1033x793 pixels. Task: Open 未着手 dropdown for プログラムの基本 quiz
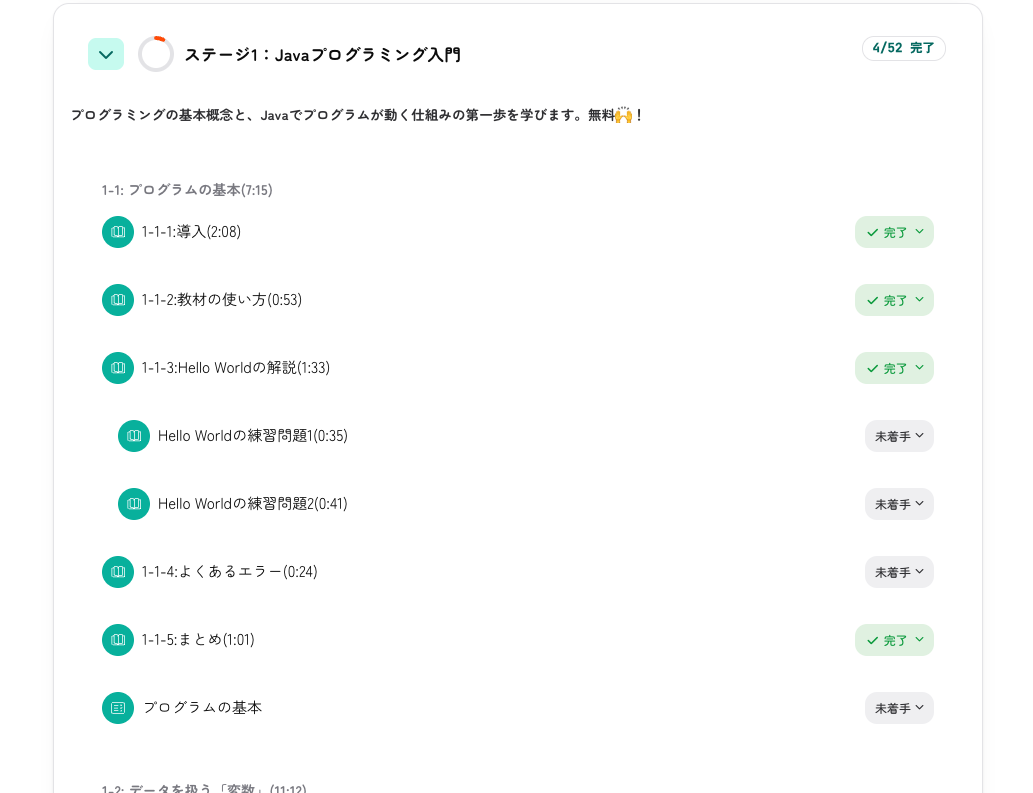pos(899,708)
